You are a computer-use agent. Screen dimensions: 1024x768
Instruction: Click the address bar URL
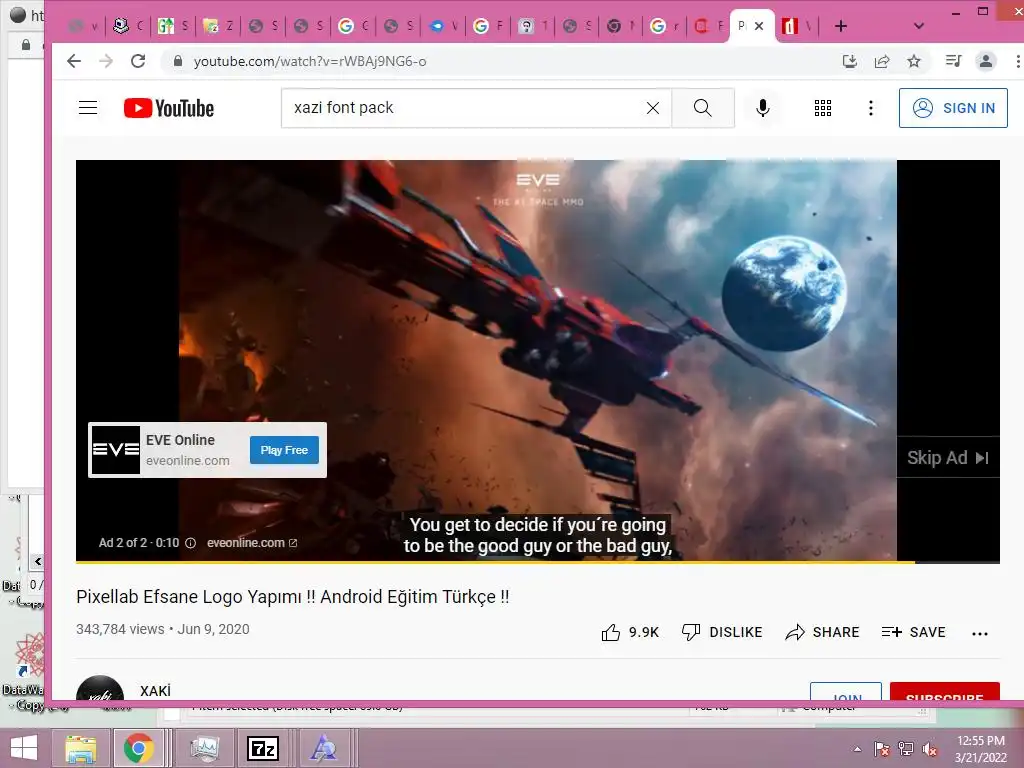click(x=310, y=61)
